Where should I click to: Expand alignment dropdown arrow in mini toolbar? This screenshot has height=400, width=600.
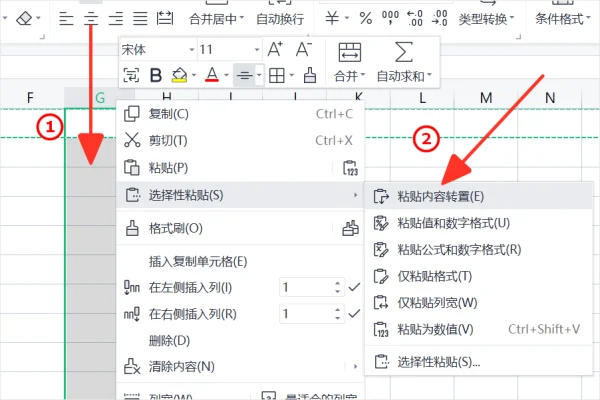coord(259,75)
